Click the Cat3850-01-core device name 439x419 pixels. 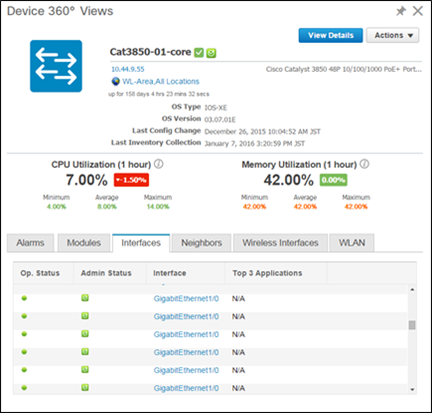pyautogui.click(x=150, y=52)
